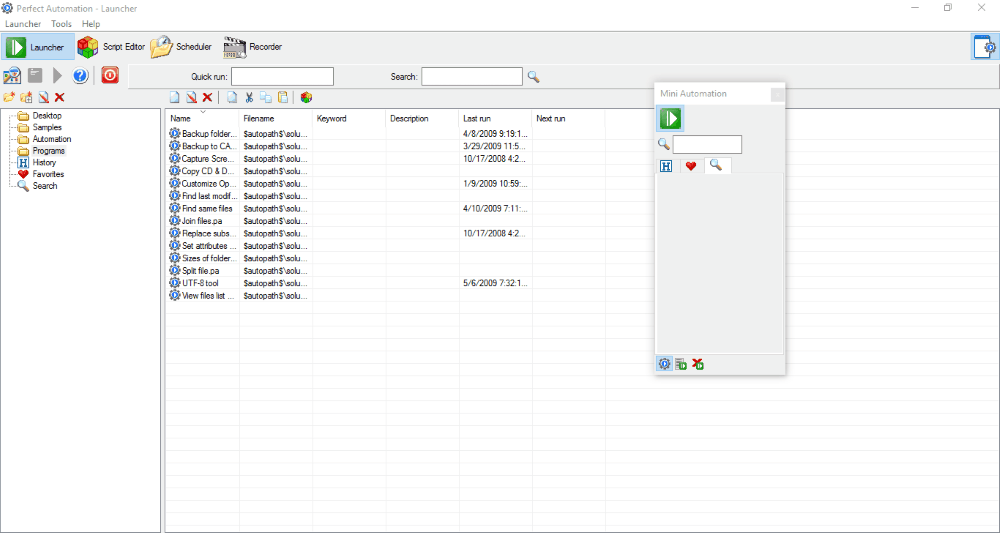Click the add subfolder icon above the tree
Image resolution: width=1000 pixels, height=533 pixels.
[26, 98]
